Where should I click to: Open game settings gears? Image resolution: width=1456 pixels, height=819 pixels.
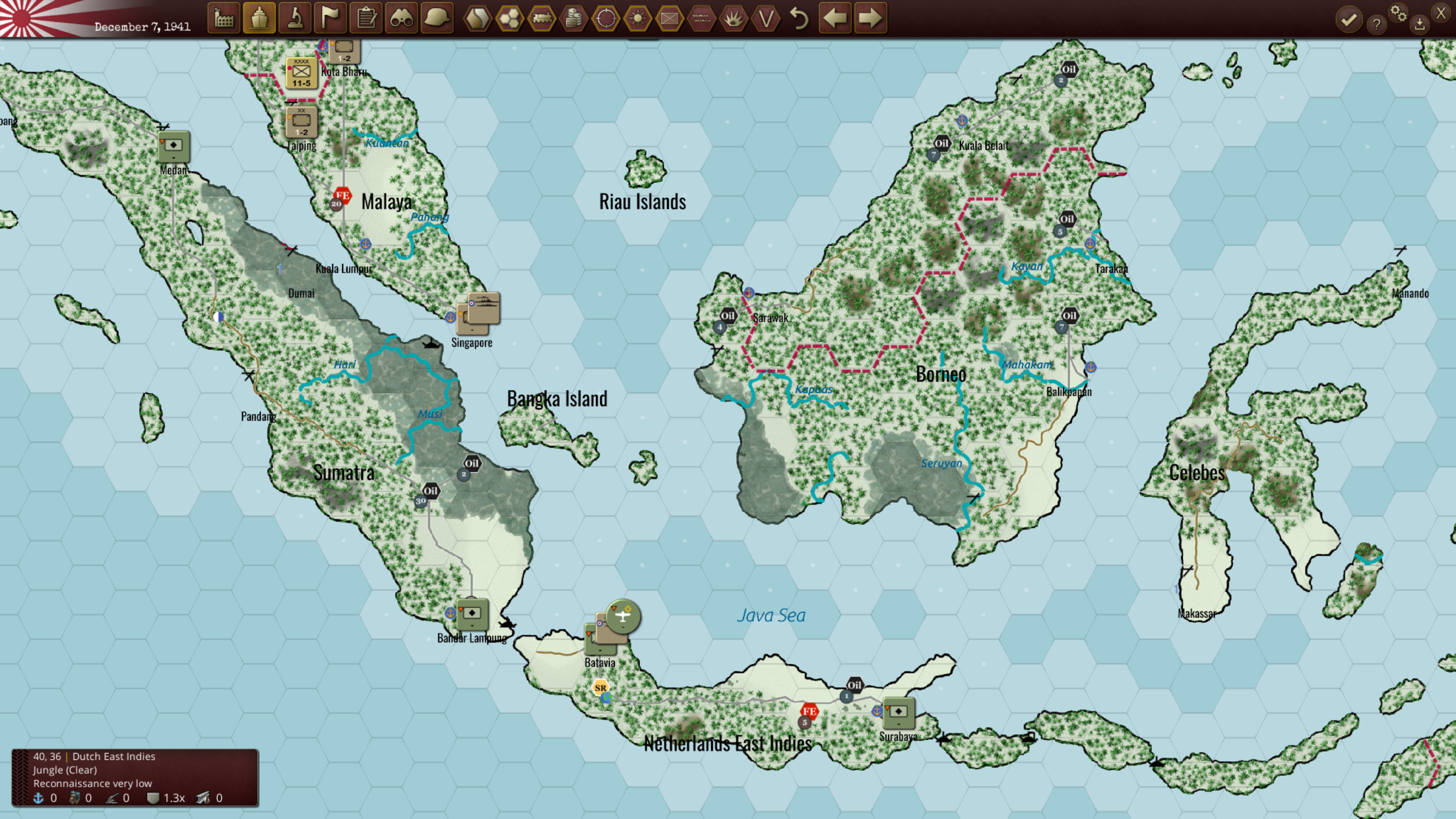tap(1398, 12)
